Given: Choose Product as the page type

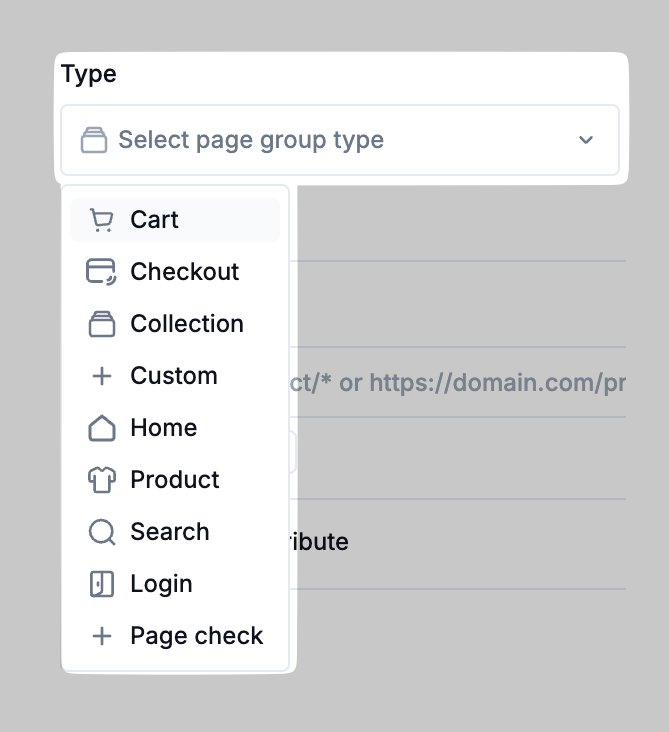Looking at the screenshot, I should coord(175,480).
